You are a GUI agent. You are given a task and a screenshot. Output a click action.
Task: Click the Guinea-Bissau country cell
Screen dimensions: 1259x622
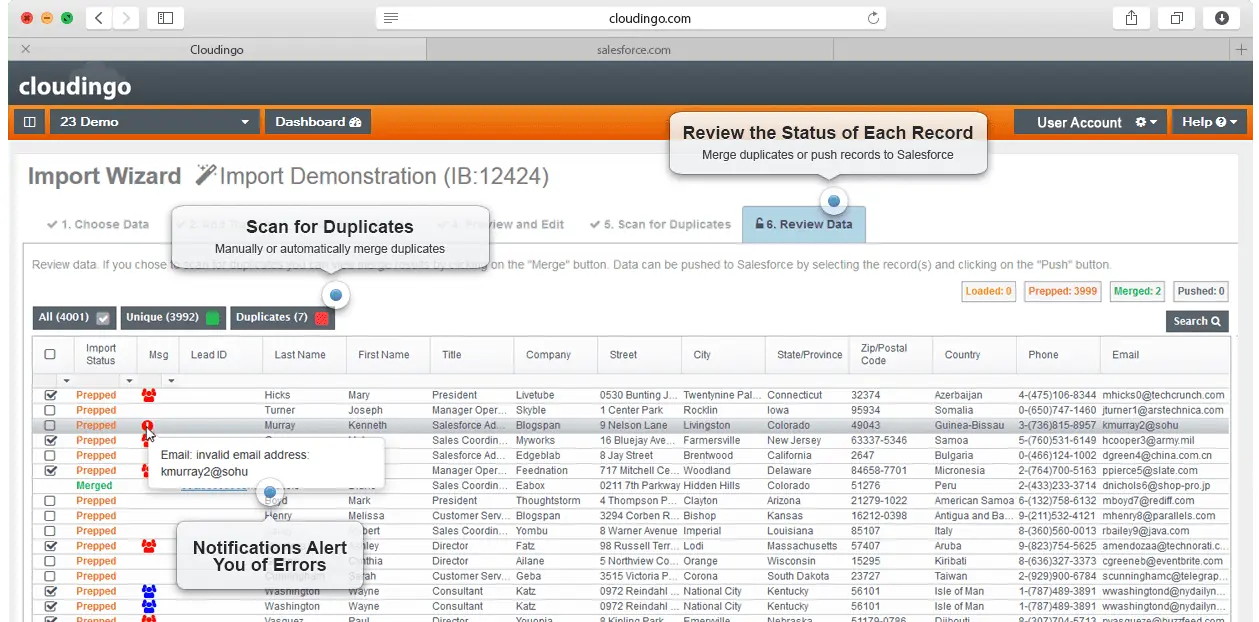tap(969, 425)
